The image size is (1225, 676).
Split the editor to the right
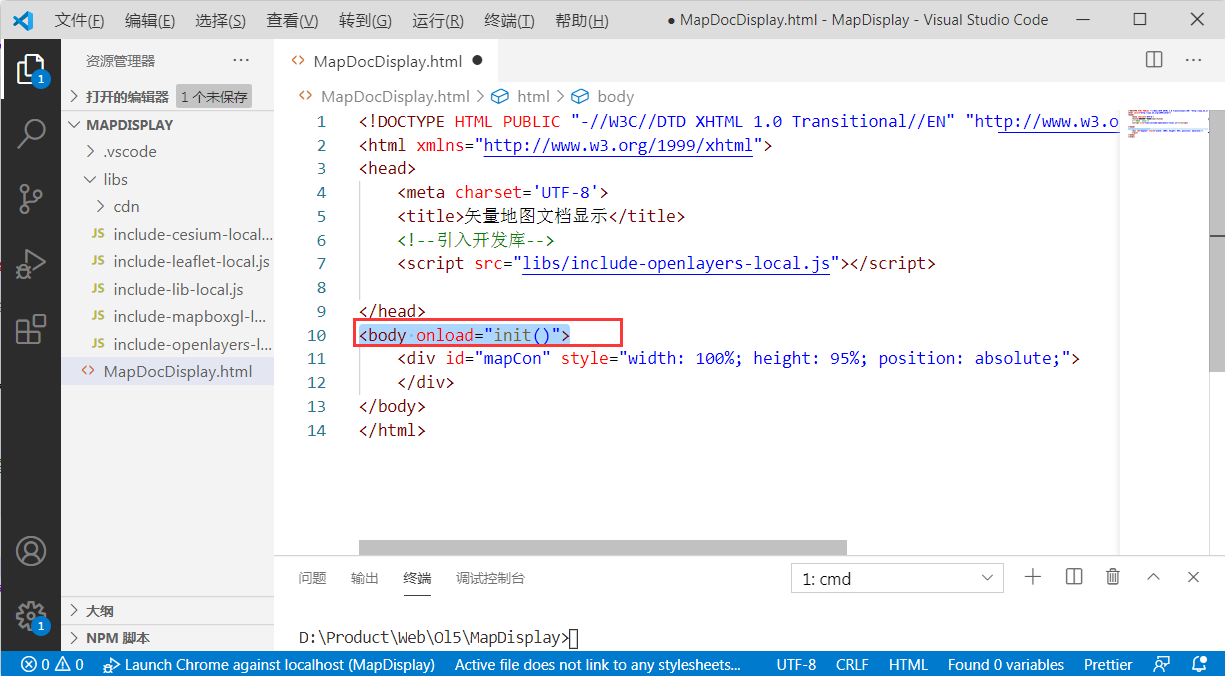click(x=1154, y=60)
